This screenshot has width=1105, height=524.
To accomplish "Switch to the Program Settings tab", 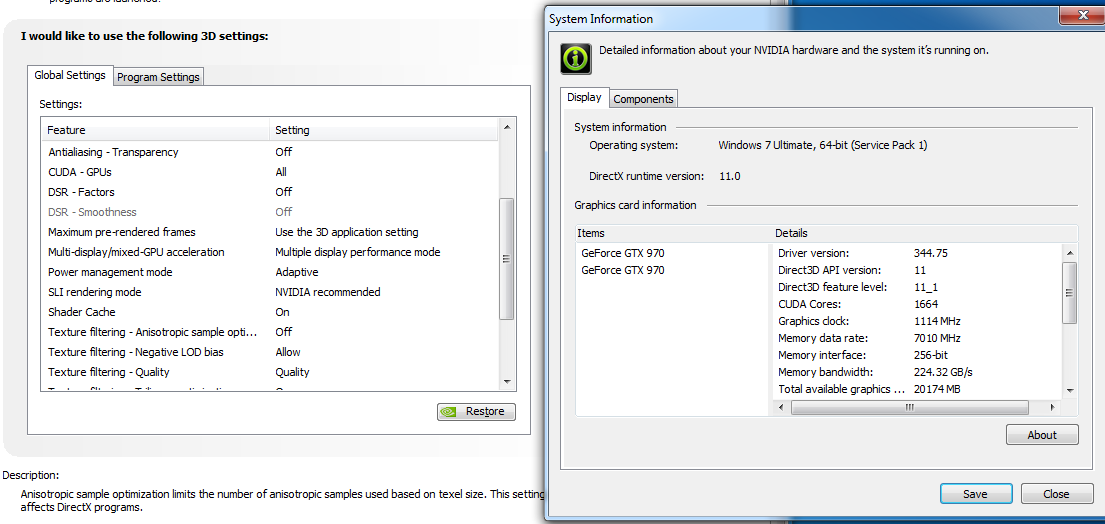I will (159, 77).
